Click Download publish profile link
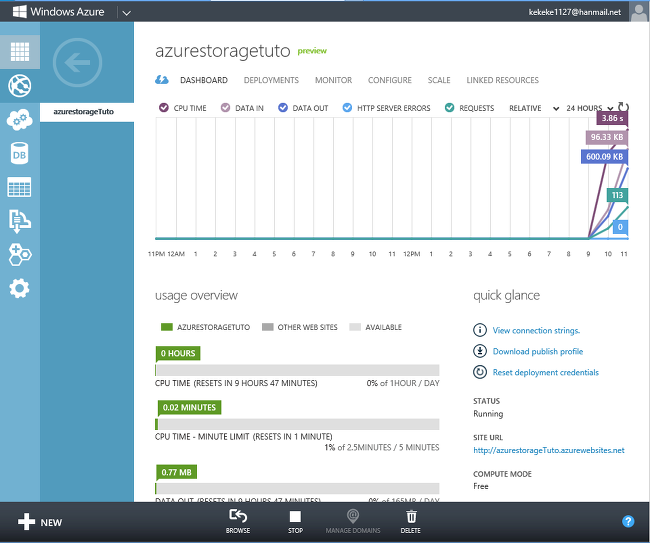This screenshot has height=543, width=650. pos(538,351)
